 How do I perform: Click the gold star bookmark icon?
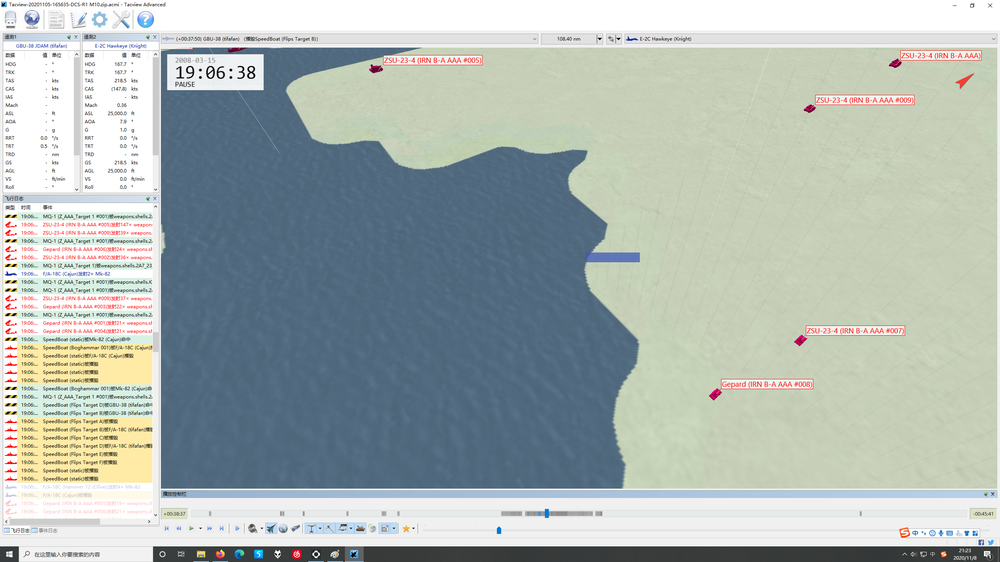point(406,528)
